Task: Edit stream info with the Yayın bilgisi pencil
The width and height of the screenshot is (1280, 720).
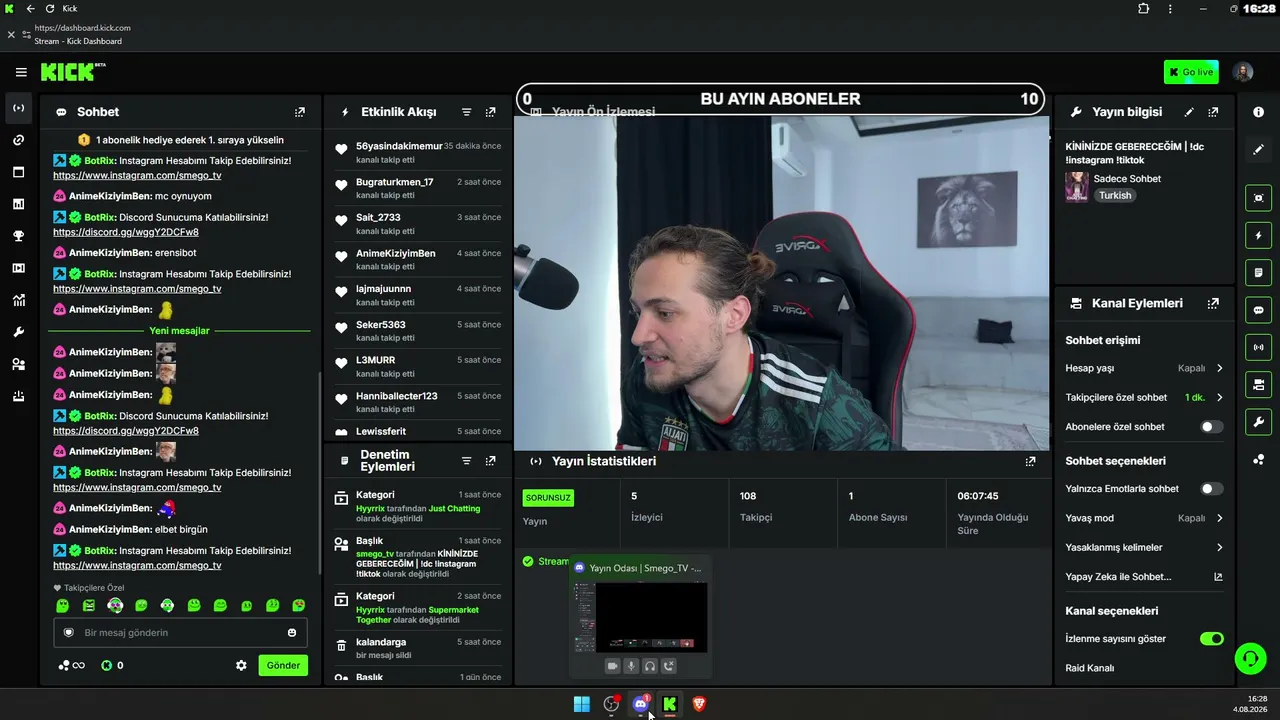Action: [1189, 112]
